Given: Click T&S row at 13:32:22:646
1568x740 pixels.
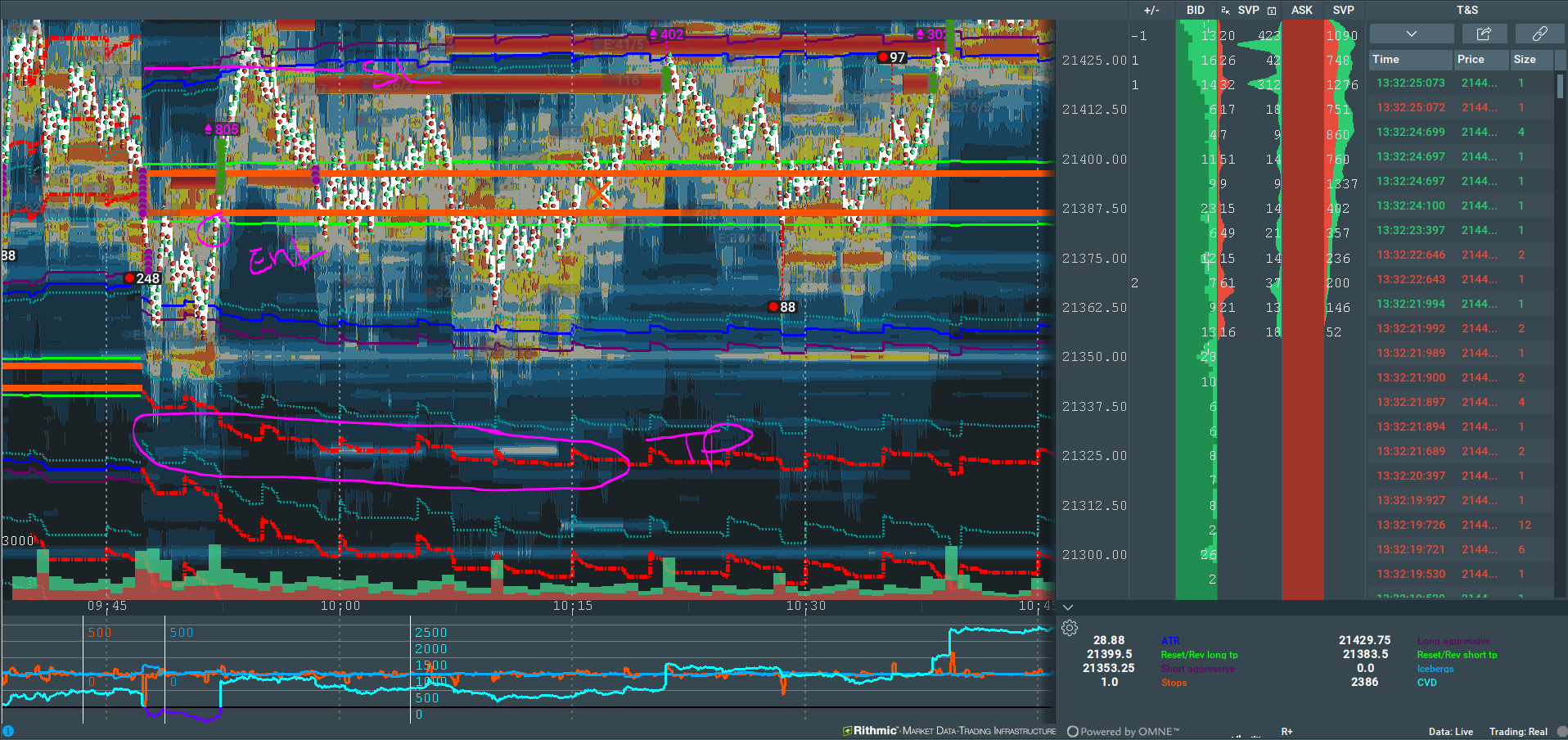Looking at the screenshot, I should (x=1462, y=255).
